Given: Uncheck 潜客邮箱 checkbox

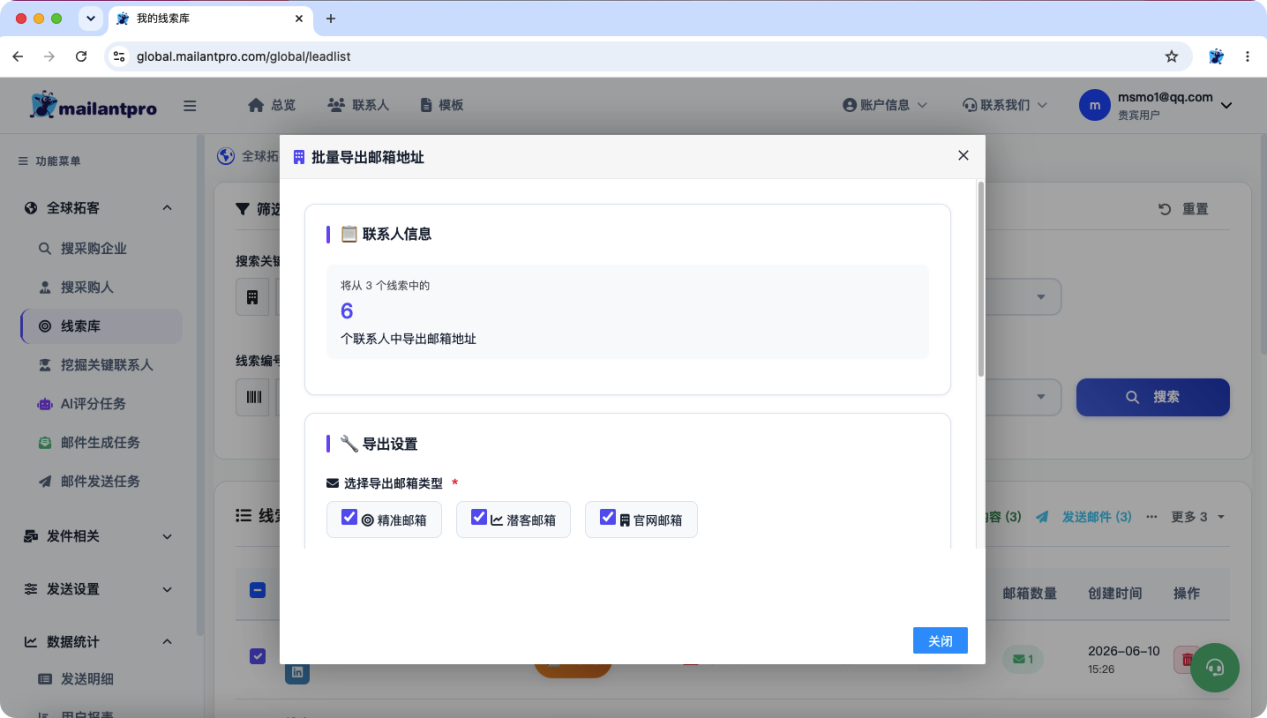Looking at the screenshot, I should (479, 517).
